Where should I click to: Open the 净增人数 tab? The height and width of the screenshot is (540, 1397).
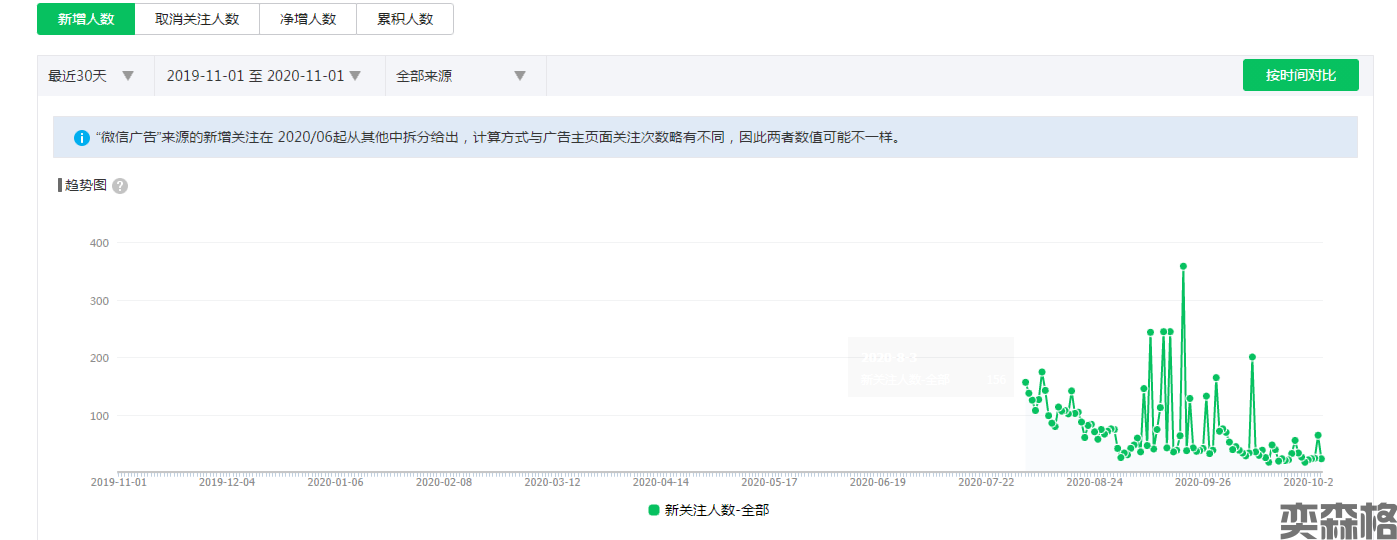pyautogui.click(x=308, y=19)
